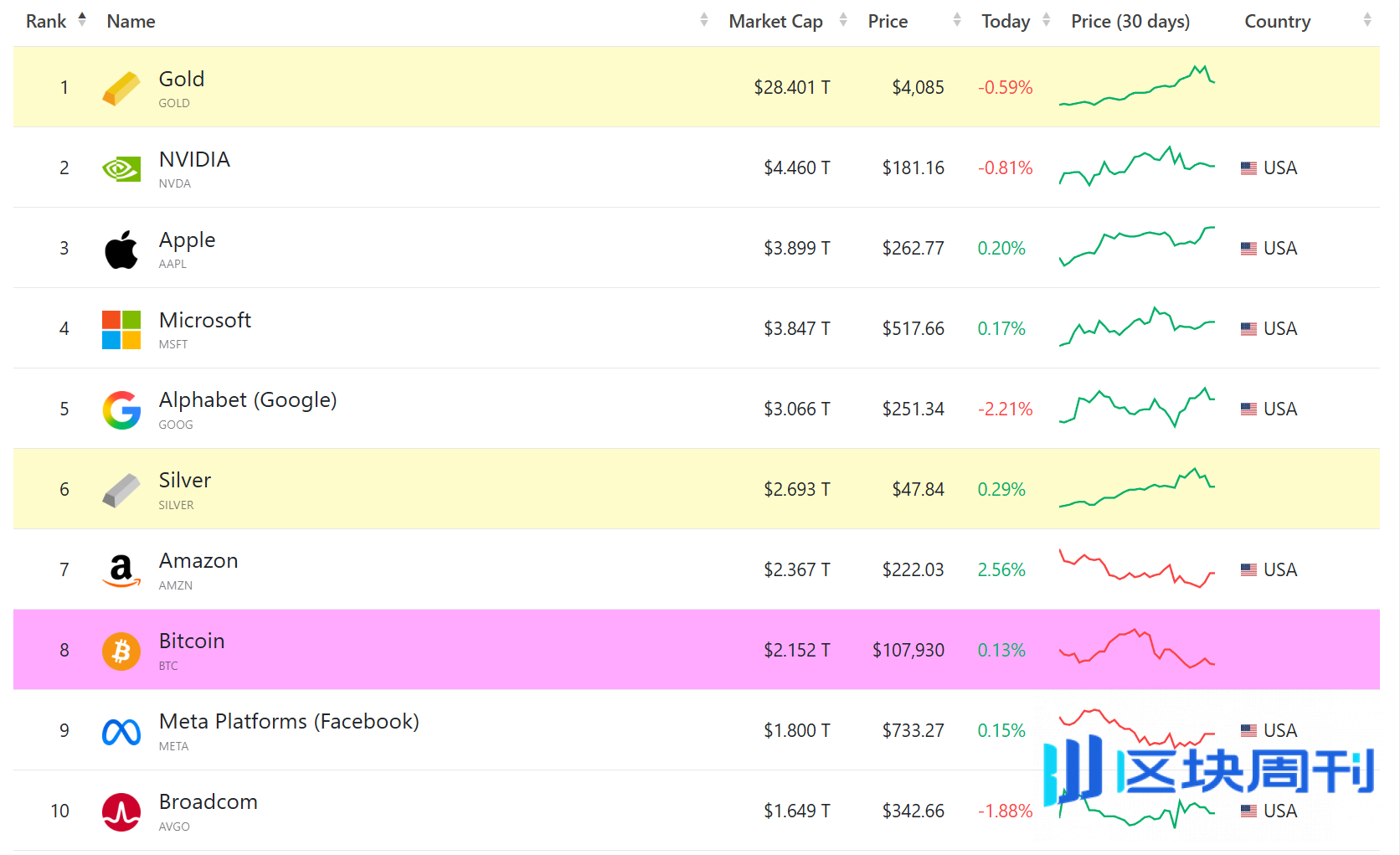Open the Alphabet (Google) company link

[248, 400]
